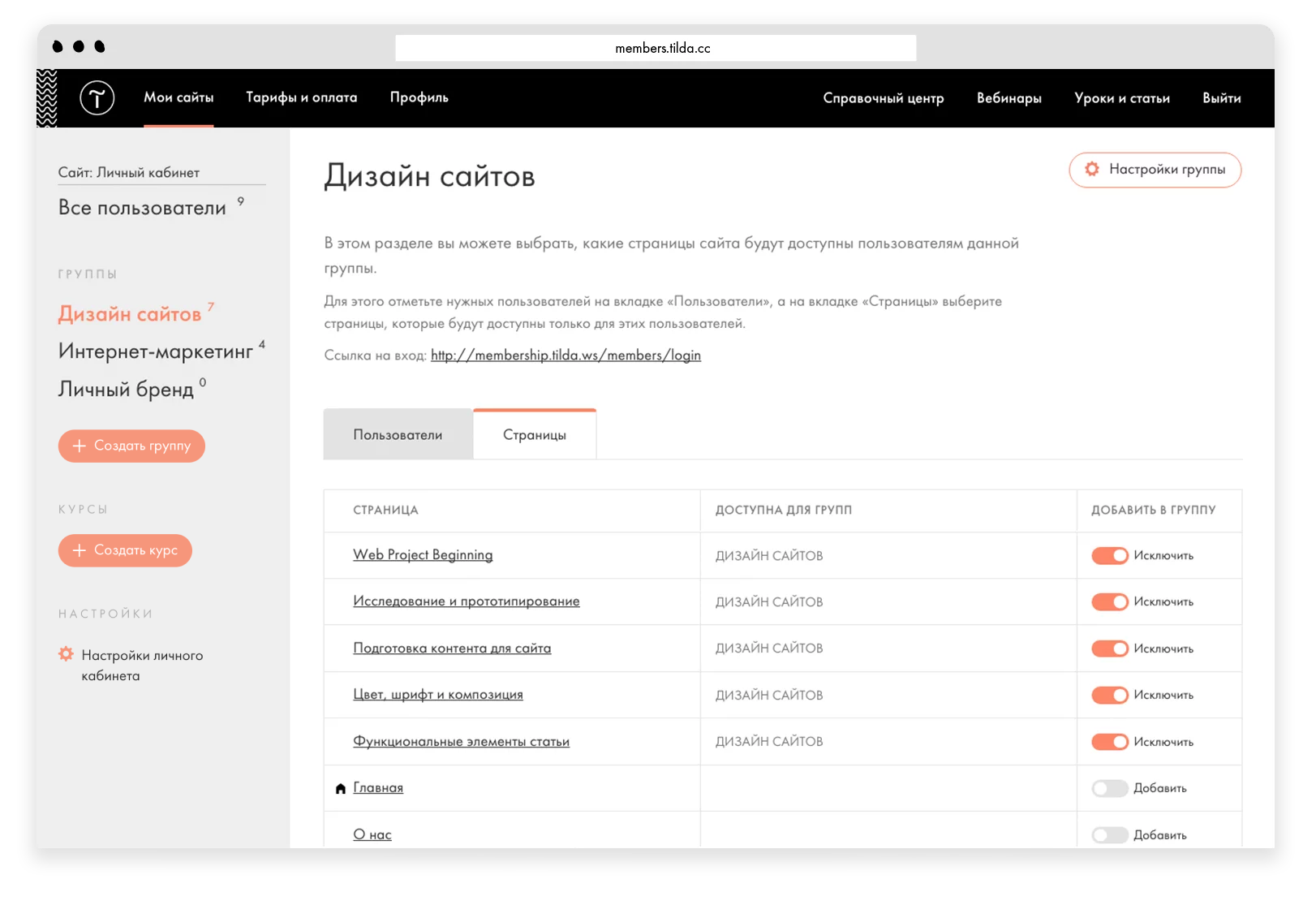
Task: Open Функциональные элементы статьи link
Action: pyautogui.click(x=462, y=742)
